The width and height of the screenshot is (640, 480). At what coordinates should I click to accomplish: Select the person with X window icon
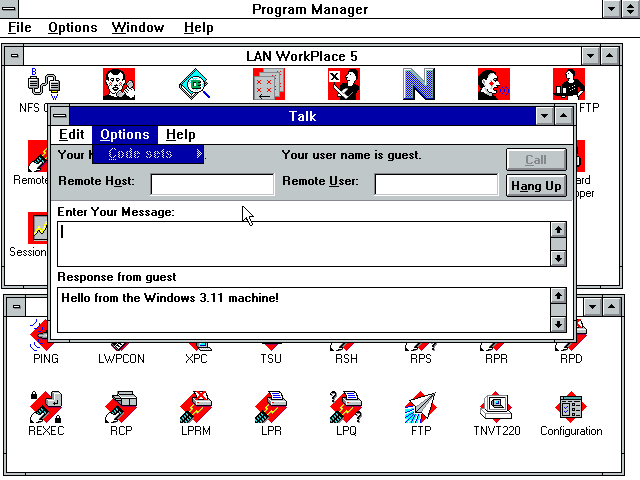[344, 84]
